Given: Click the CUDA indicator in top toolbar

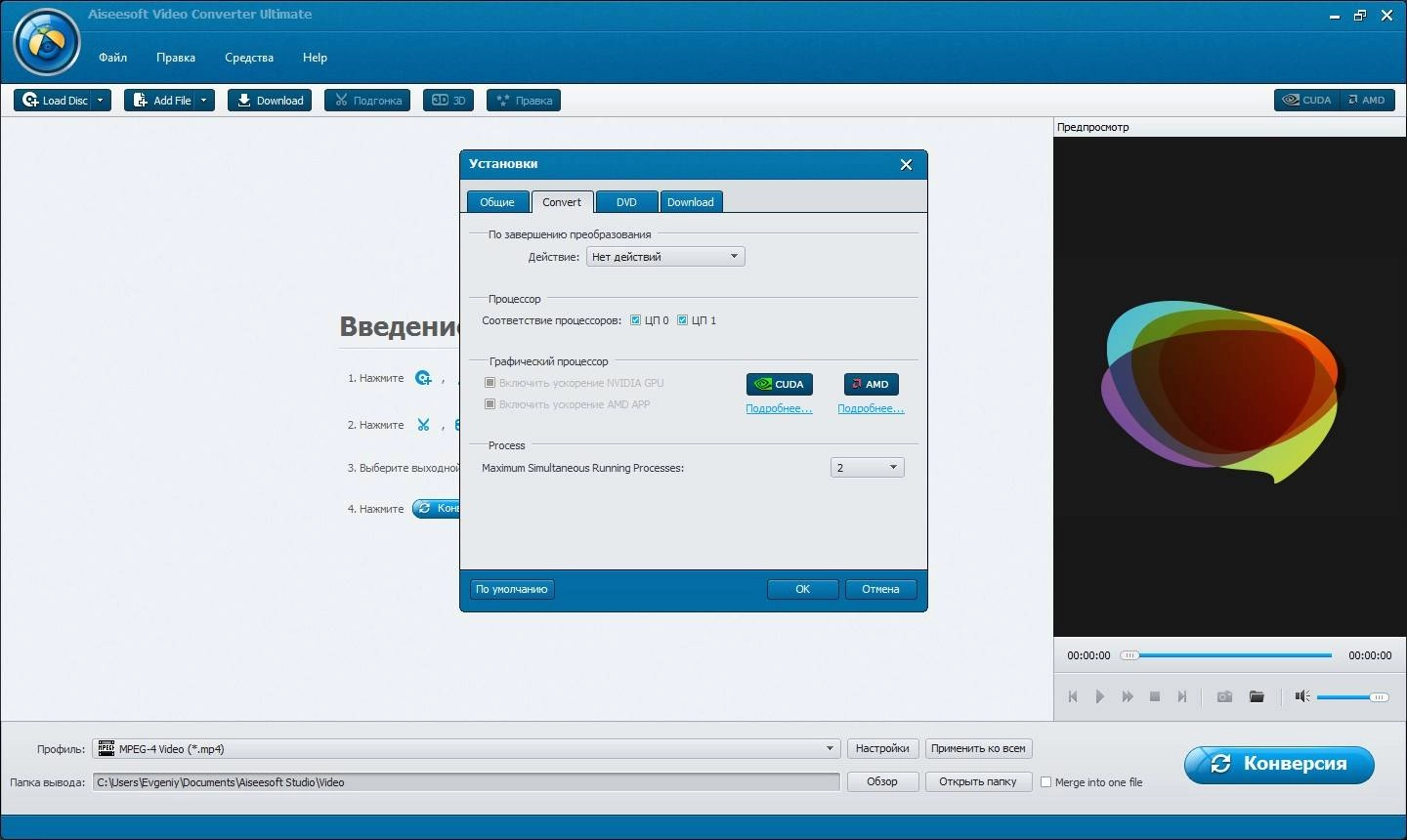Looking at the screenshot, I should tap(1307, 100).
